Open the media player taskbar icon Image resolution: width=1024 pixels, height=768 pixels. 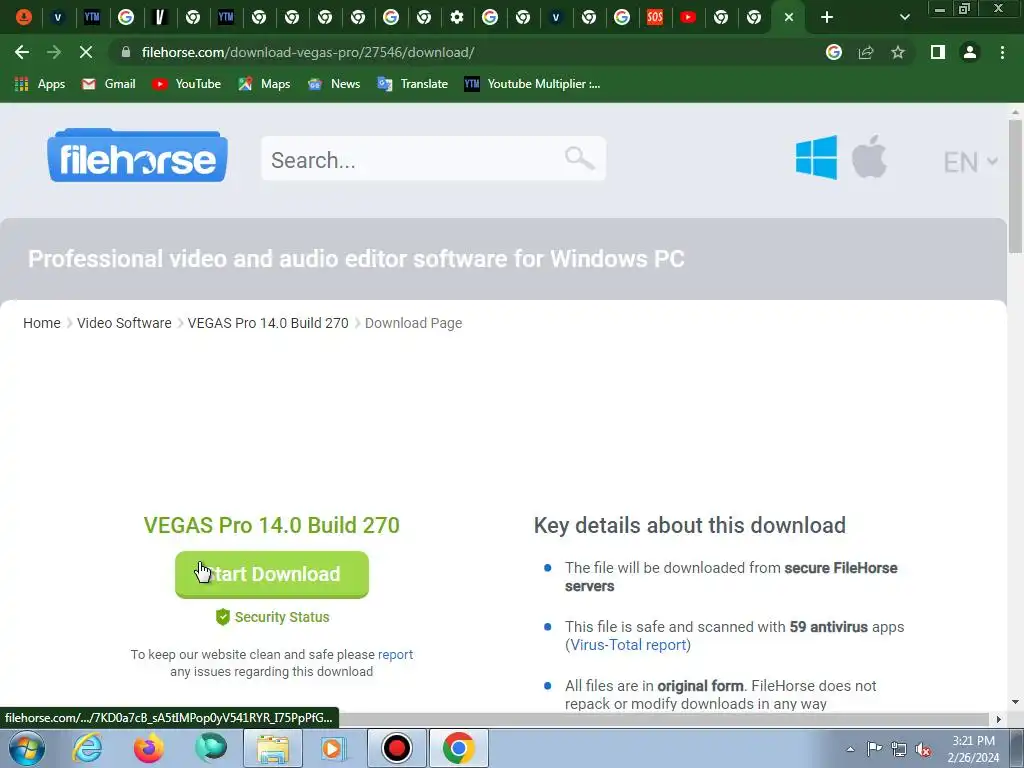334,748
